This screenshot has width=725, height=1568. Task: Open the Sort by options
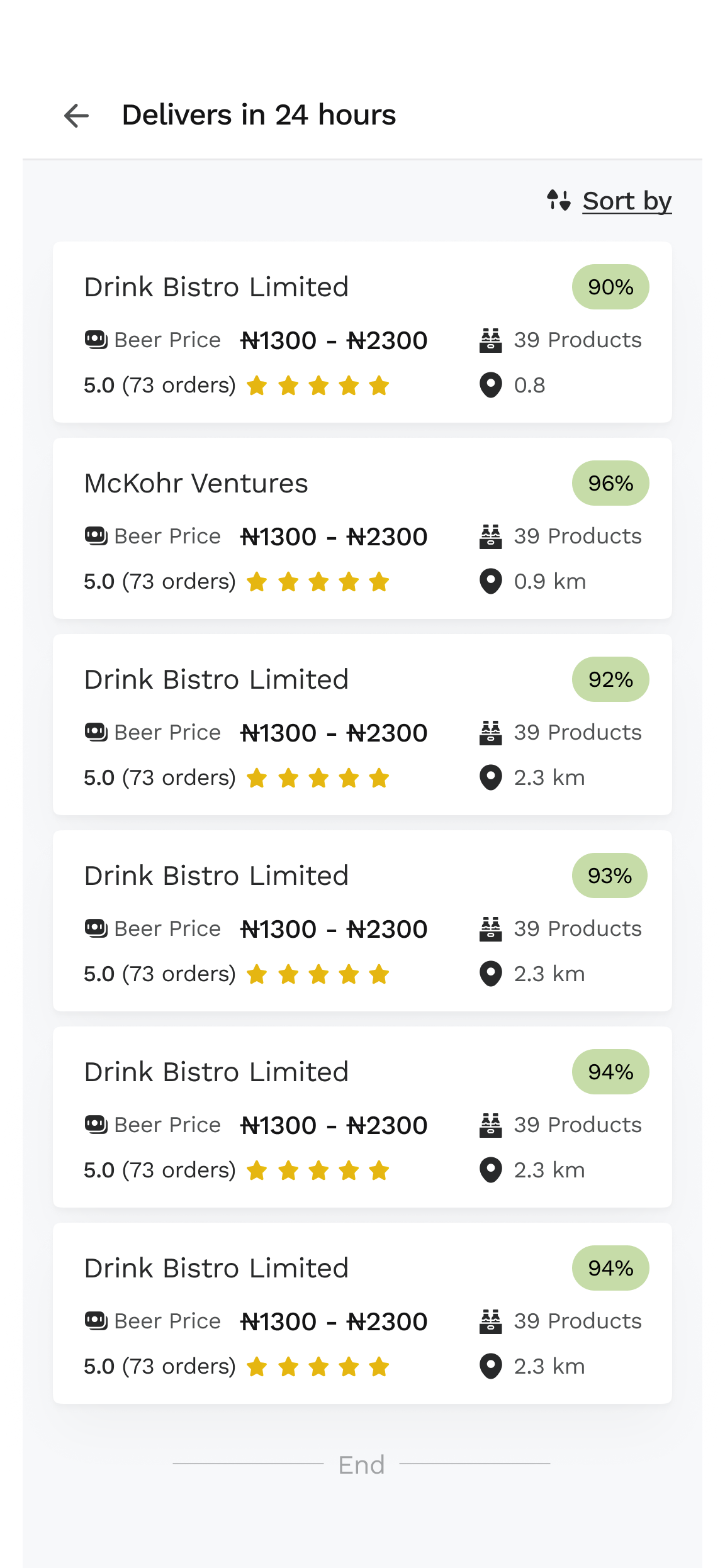tap(627, 201)
